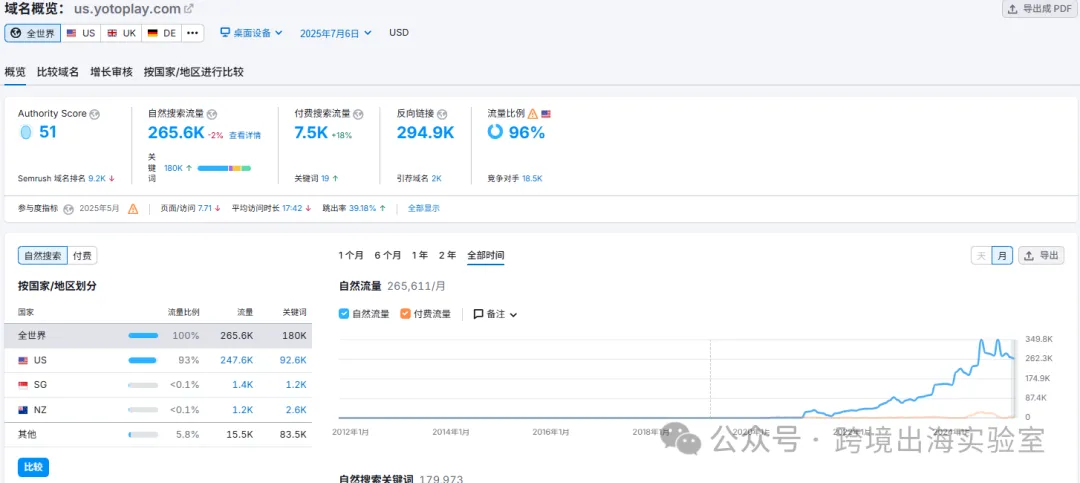Click US flag icon beside 流量比例
The width and height of the screenshot is (1080, 483).
click(x=546, y=114)
